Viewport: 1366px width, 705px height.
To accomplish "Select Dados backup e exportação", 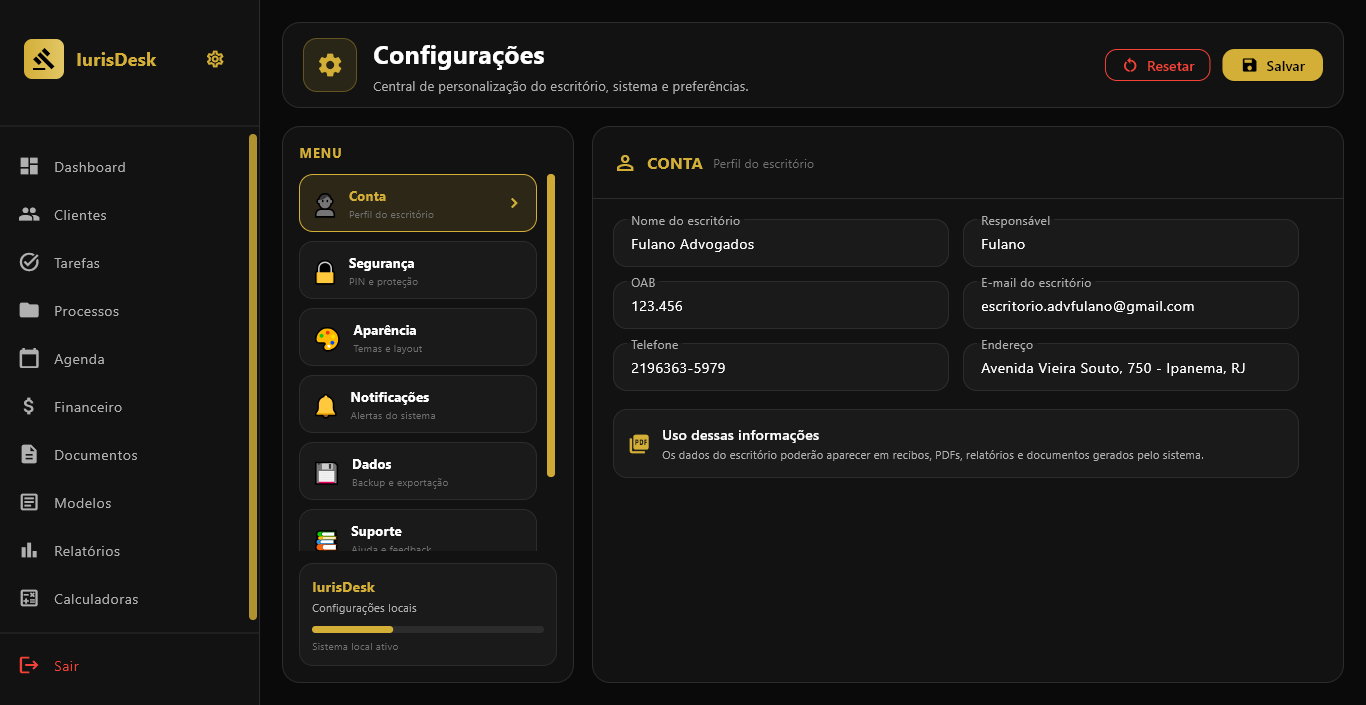I will (418, 471).
